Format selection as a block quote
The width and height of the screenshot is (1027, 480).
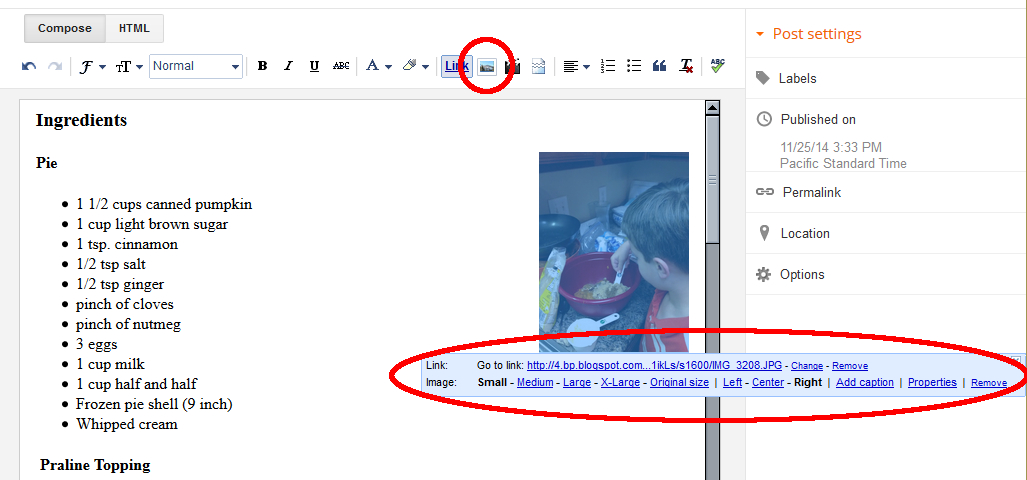pyautogui.click(x=659, y=67)
